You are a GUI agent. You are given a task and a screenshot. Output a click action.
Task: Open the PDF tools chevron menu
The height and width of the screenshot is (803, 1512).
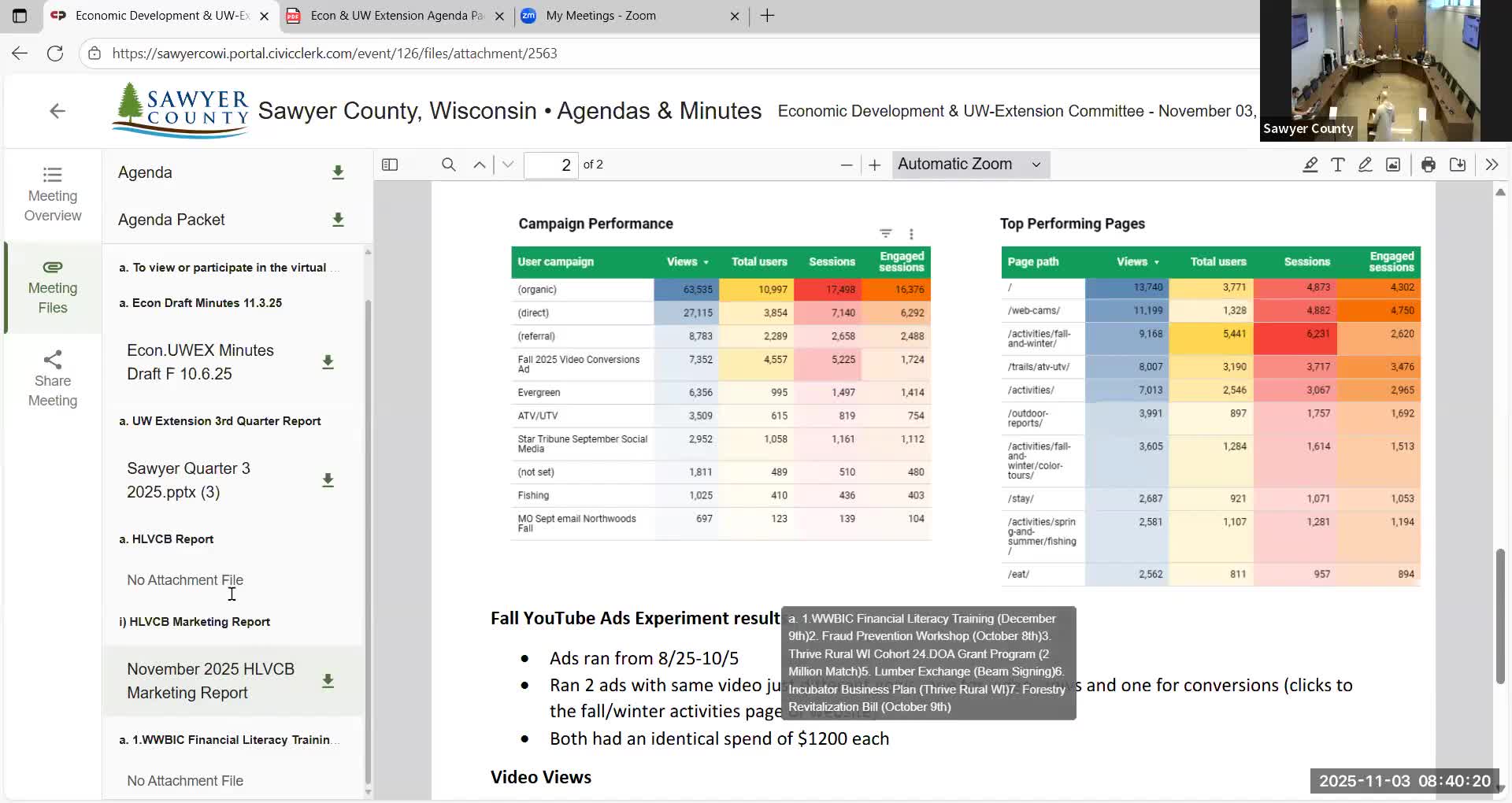click(x=1492, y=165)
